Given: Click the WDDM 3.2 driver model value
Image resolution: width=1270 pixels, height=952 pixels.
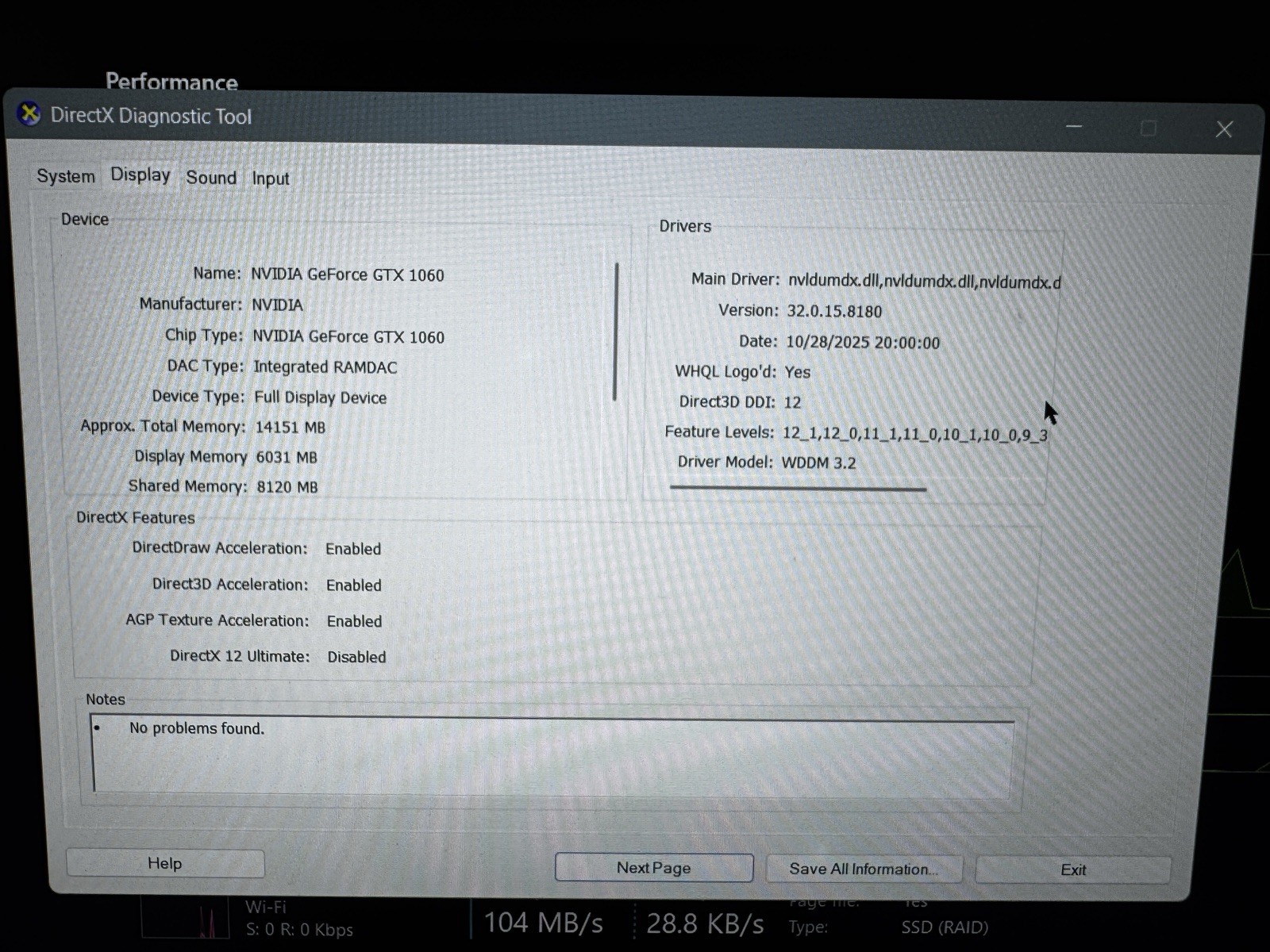Looking at the screenshot, I should coord(818,463).
